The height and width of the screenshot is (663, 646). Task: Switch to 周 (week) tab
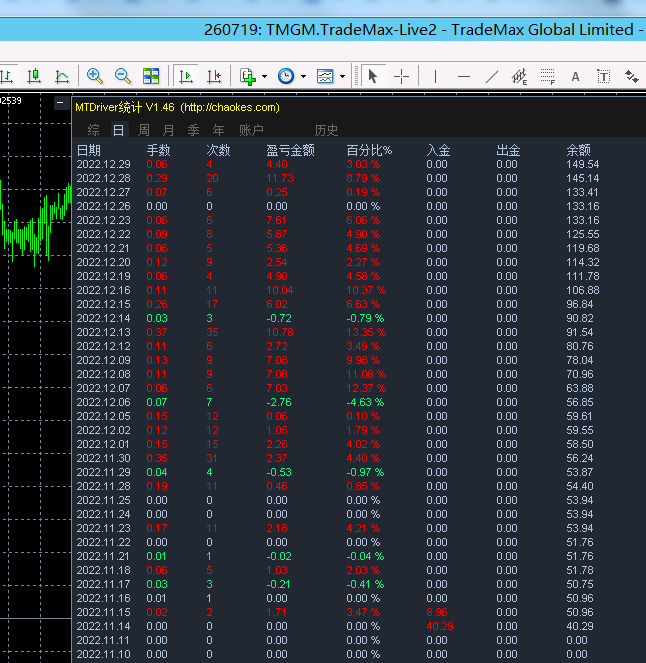click(x=144, y=130)
